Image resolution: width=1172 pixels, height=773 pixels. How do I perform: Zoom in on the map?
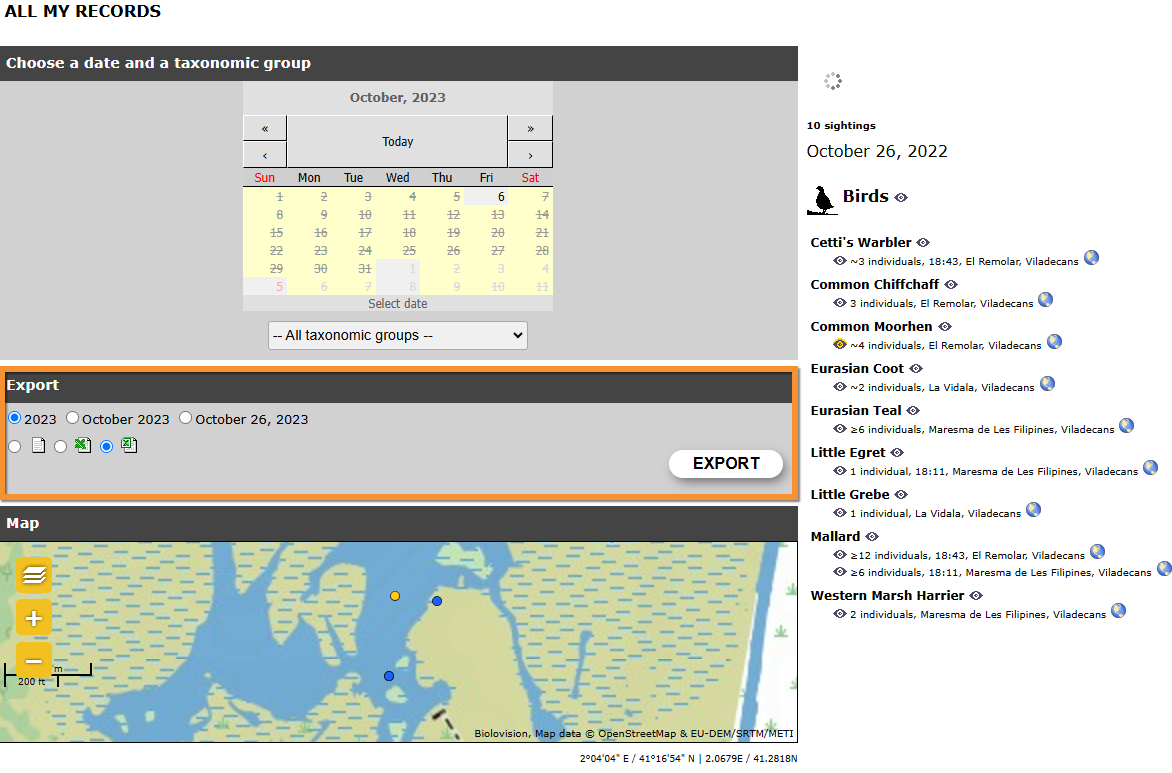tap(33, 619)
